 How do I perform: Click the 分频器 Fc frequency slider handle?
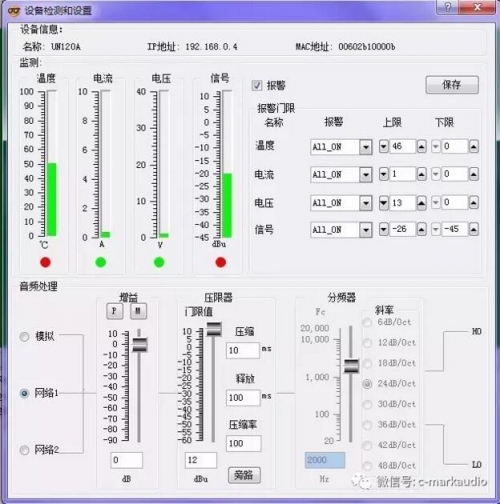[x=351, y=366]
